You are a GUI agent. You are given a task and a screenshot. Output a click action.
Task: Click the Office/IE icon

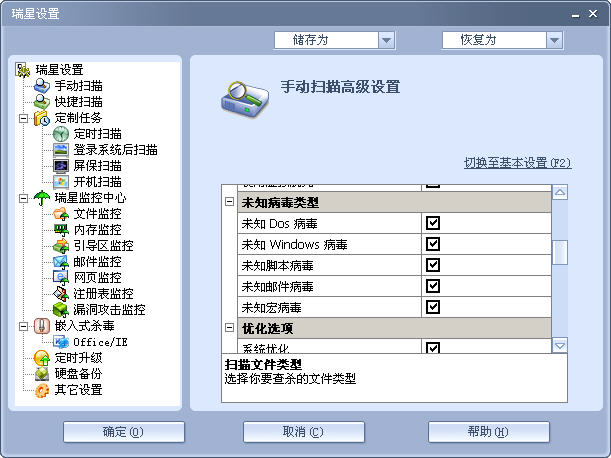coord(61,342)
